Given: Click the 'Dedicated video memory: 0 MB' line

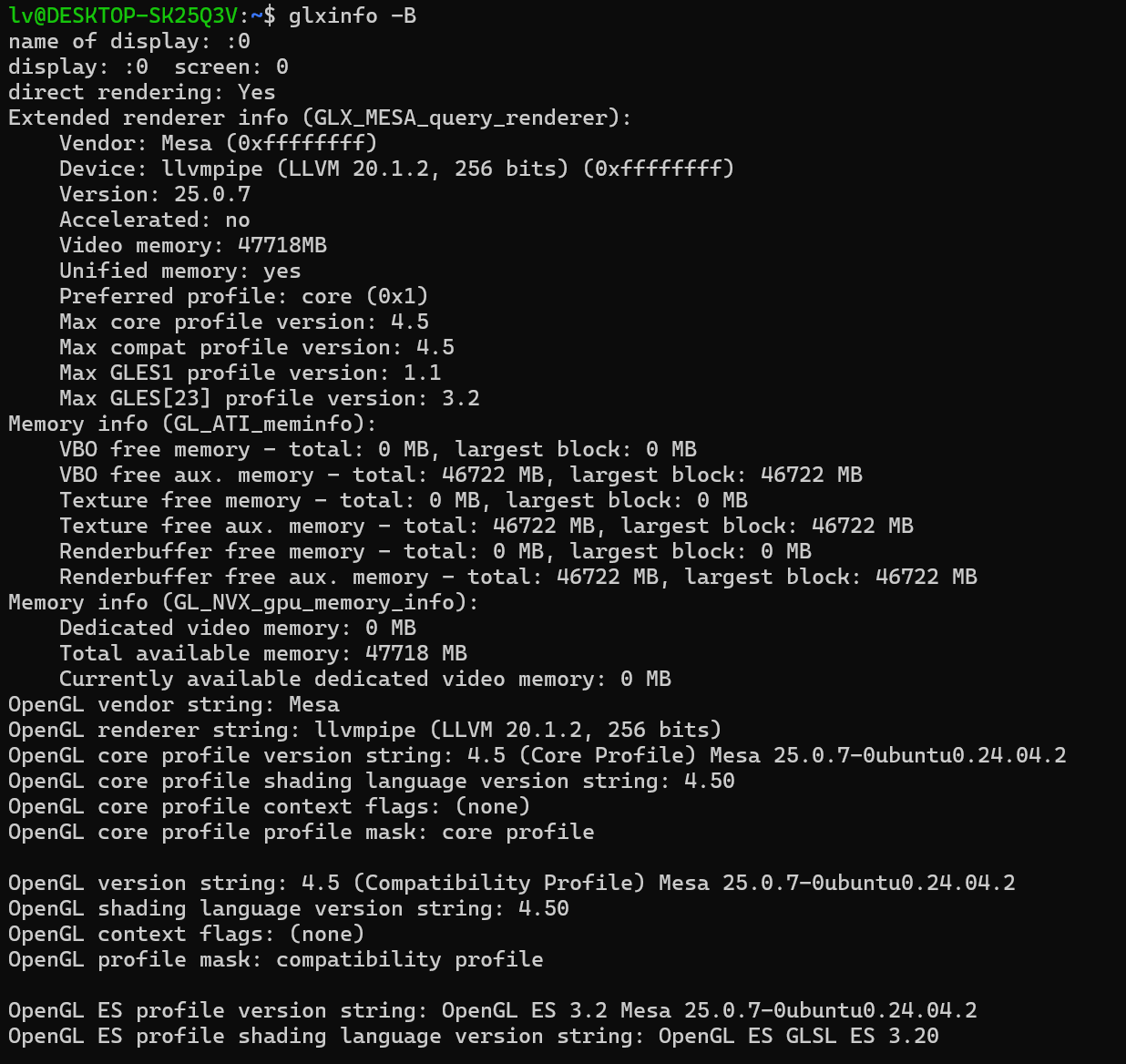Looking at the screenshot, I should (x=237, y=628).
